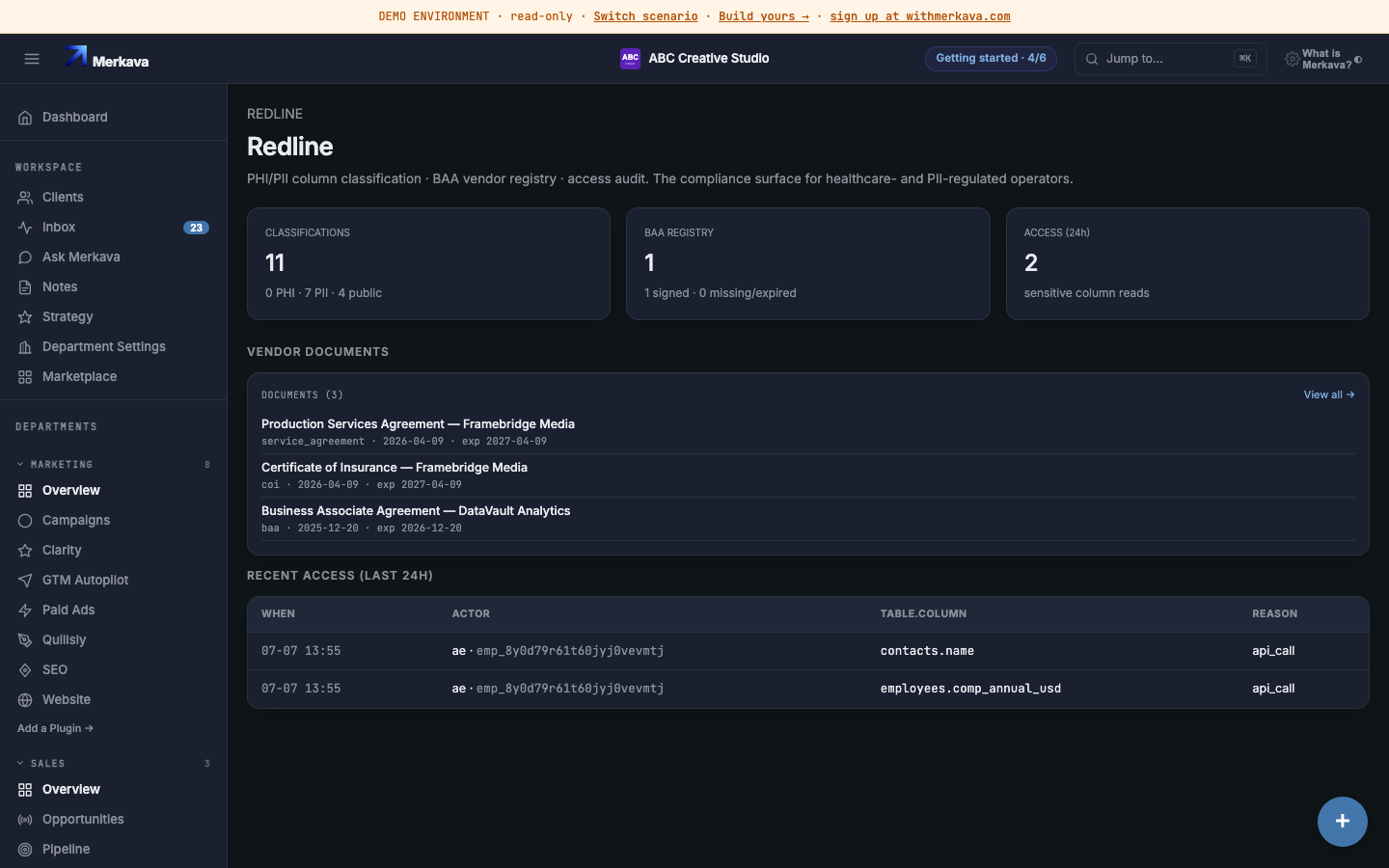
Task: Click the Merkava arrow logo
Action: [x=76, y=57]
